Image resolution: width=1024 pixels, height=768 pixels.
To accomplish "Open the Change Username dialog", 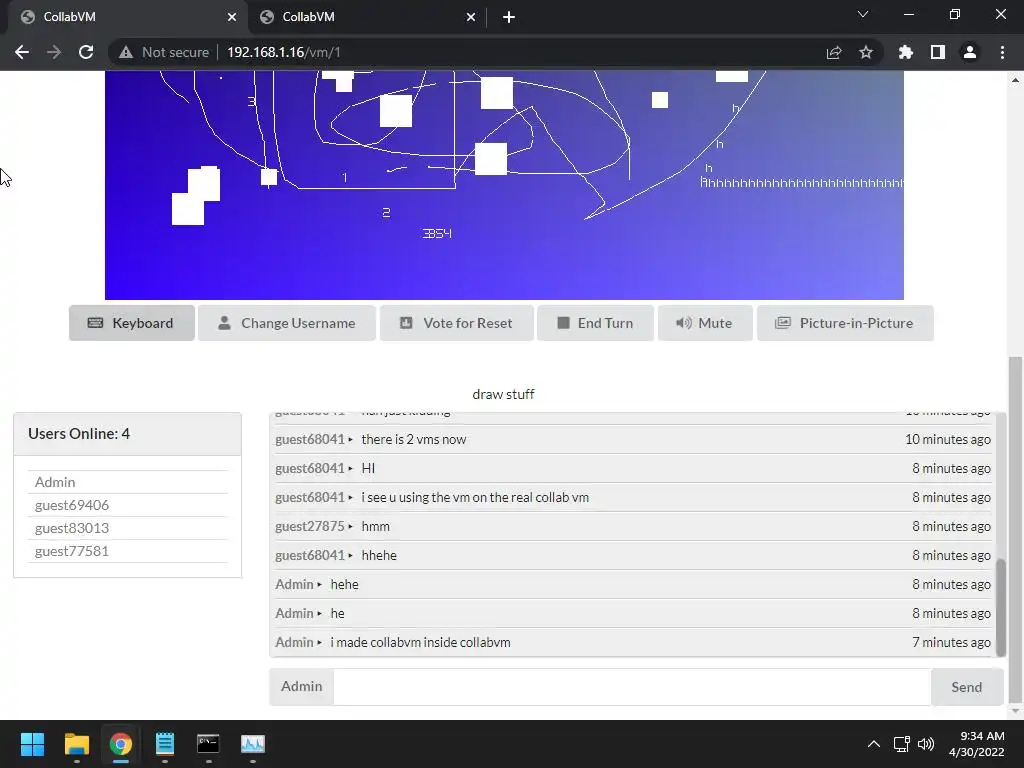I will [x=287, y=323].
